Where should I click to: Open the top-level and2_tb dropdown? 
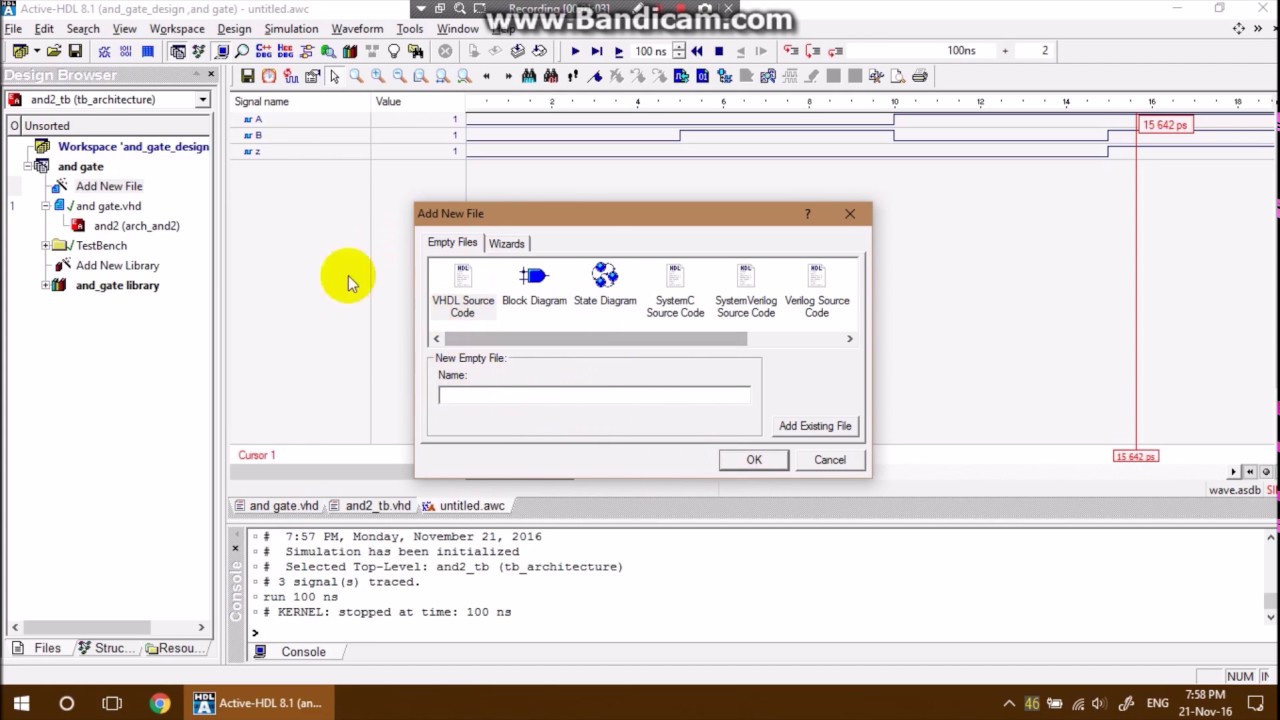[x=202, y=100]
